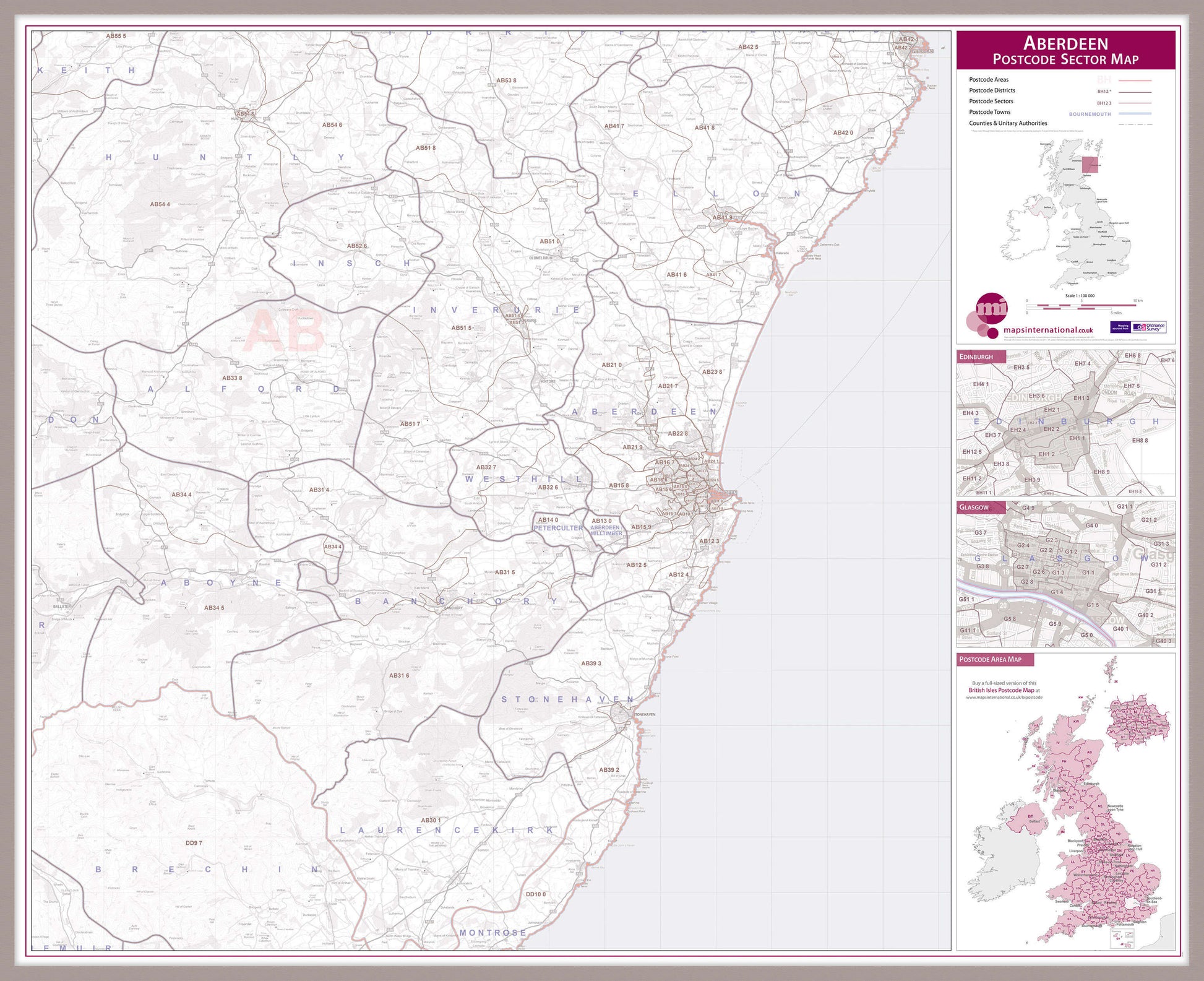
Task: Click the AB31 6 sector label
Action: 399,676
